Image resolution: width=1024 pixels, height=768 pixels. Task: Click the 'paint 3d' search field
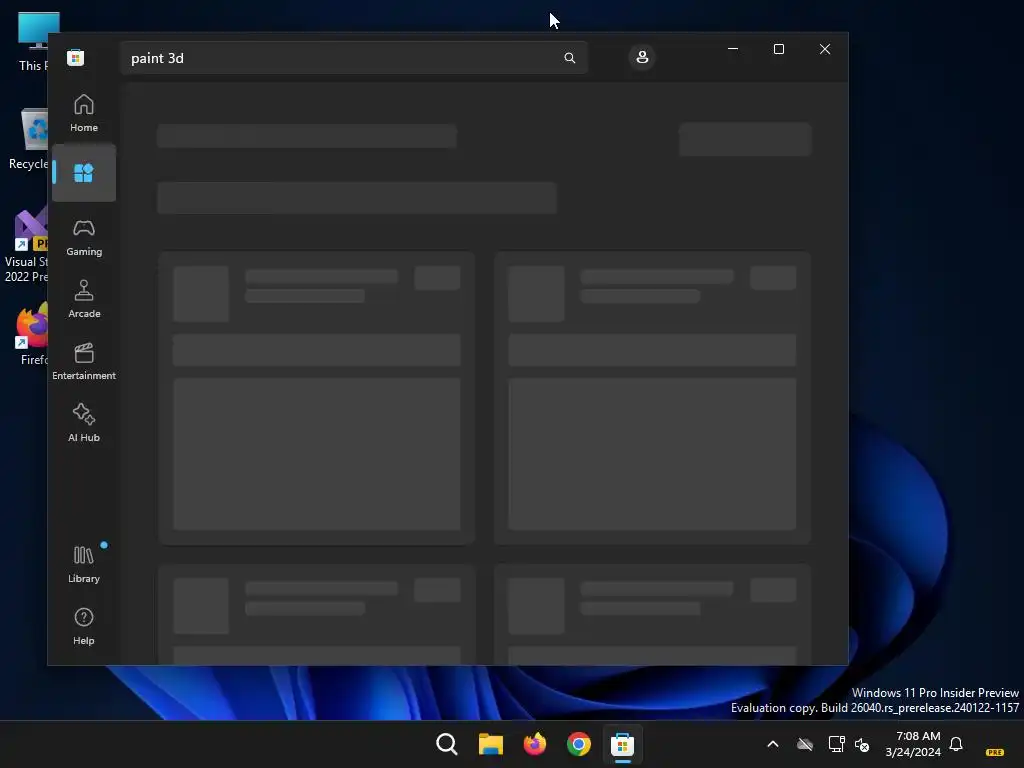[354, 58]
